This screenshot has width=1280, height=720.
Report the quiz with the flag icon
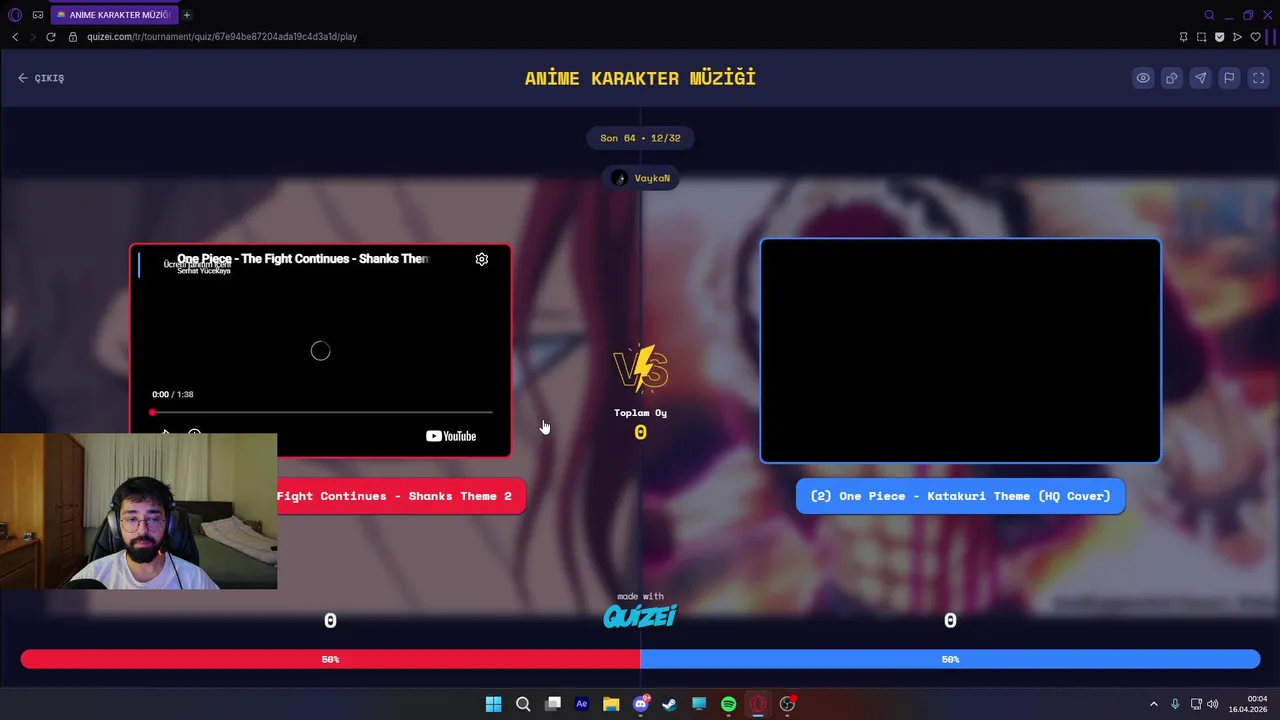coord(1230,78)
